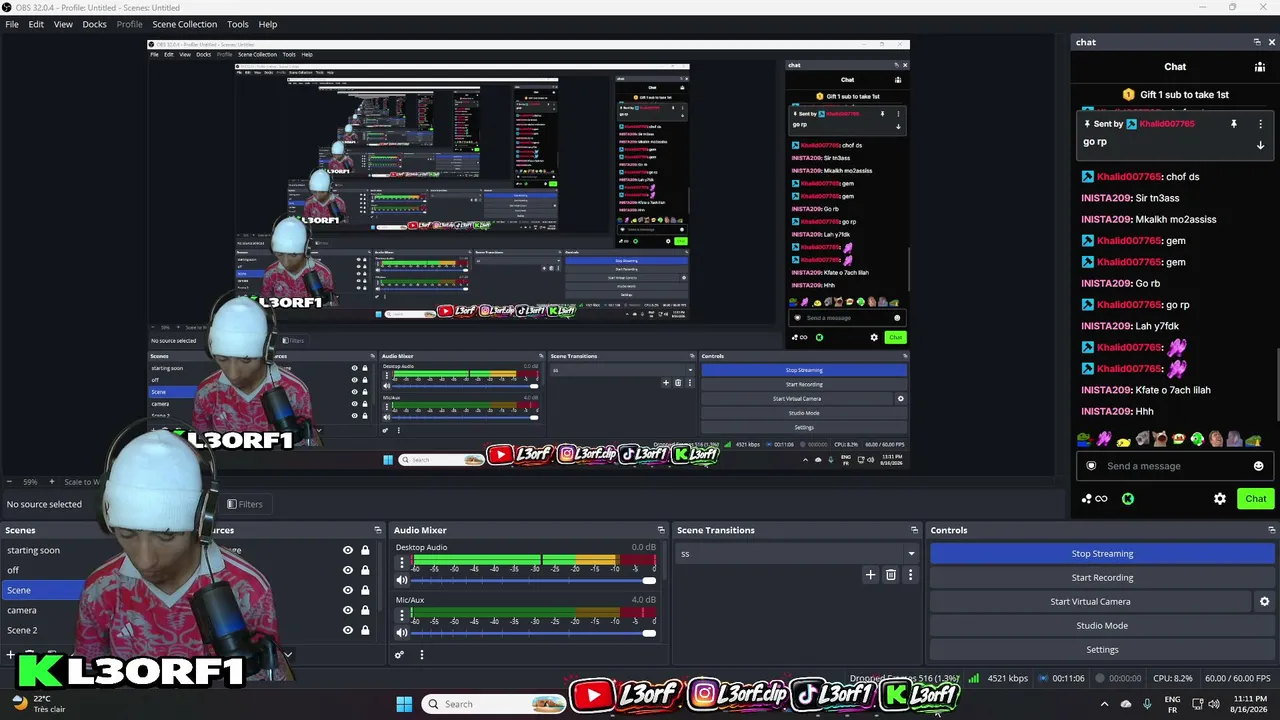This screenshot has height=720, width=1280.
Task: Select the 'Scene 2' scene
Action: (x=22, y=630)
